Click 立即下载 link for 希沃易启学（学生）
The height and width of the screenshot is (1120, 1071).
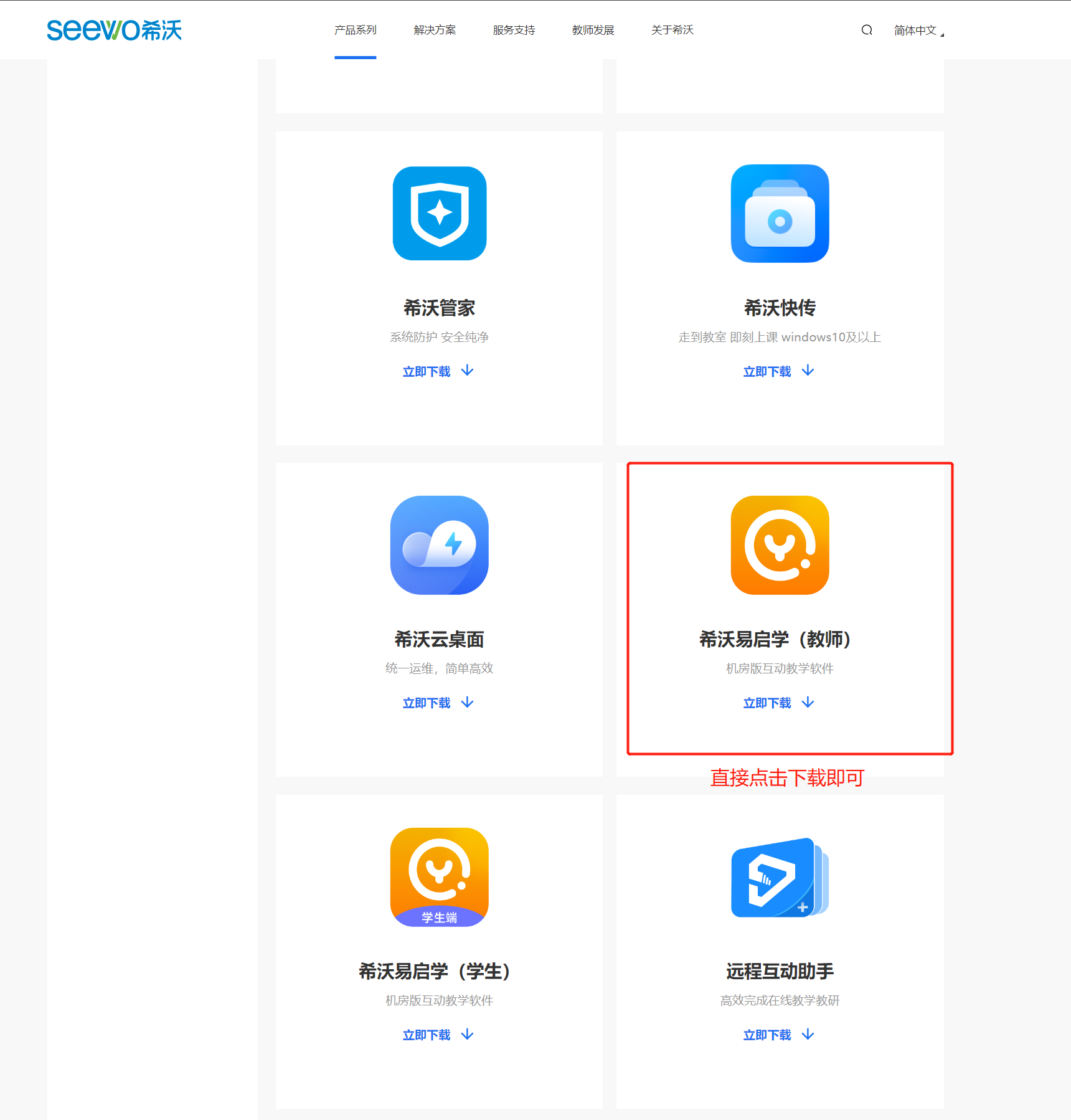tap(427, 1035)
